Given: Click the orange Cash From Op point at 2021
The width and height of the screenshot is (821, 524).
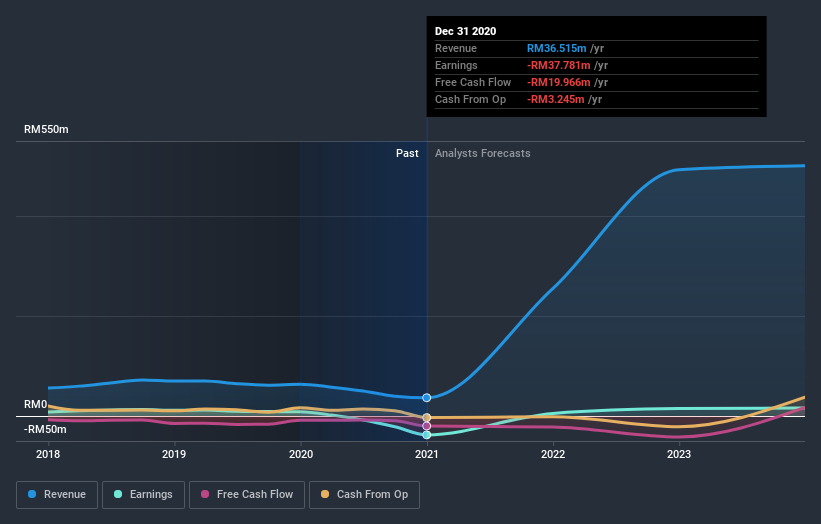Looking at the screenshot, I should point(427,417).
